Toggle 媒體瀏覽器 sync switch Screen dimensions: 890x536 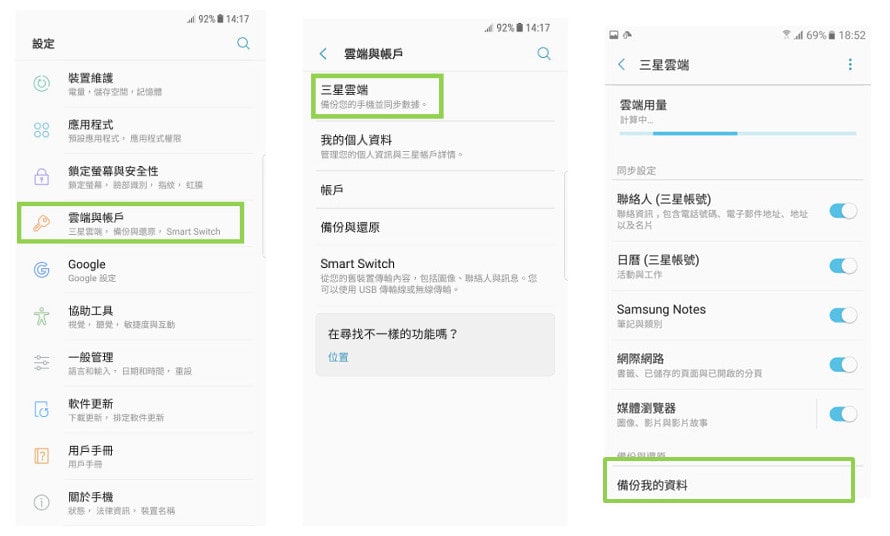[843, 414]
